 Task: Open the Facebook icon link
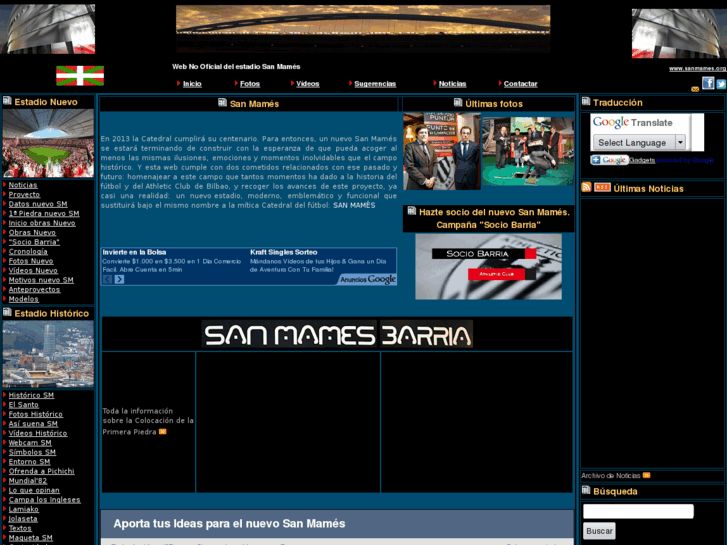click(708, 83)
